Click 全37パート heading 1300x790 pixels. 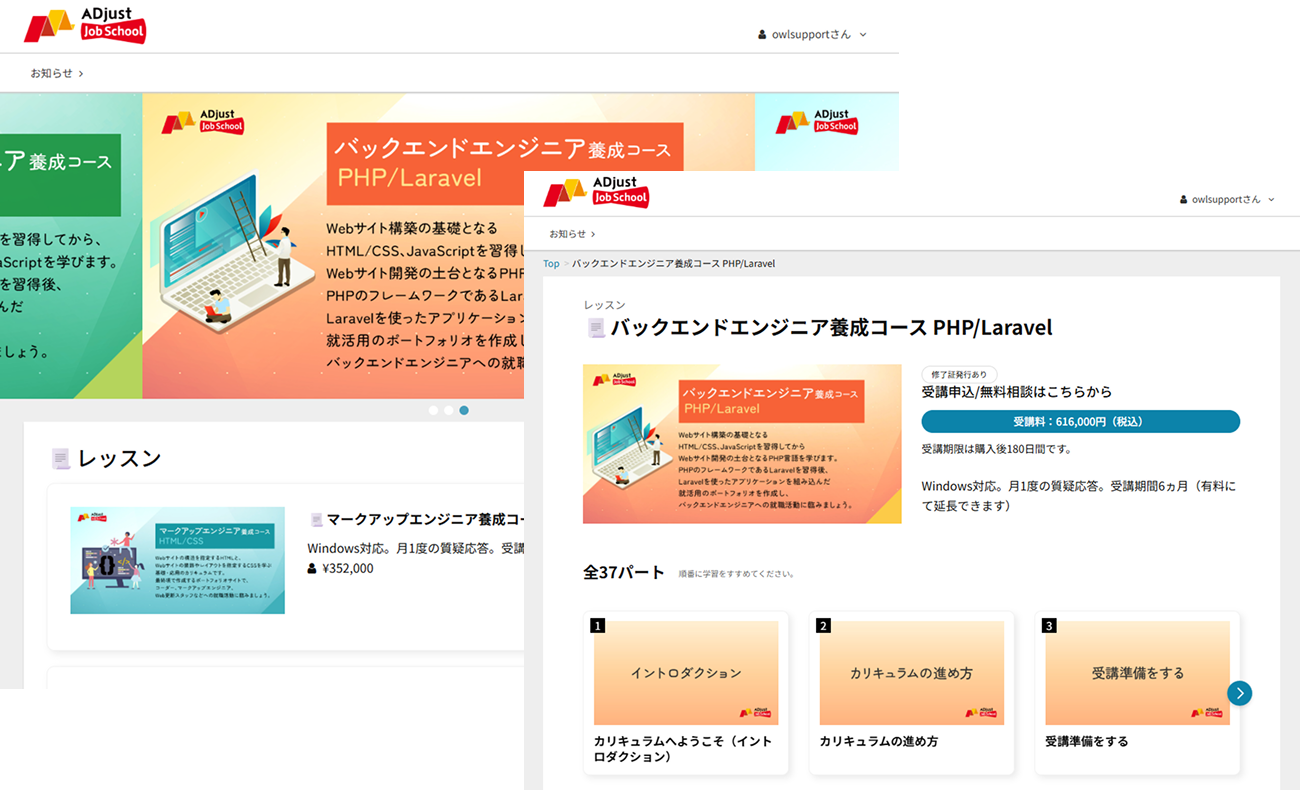(624, 573)
